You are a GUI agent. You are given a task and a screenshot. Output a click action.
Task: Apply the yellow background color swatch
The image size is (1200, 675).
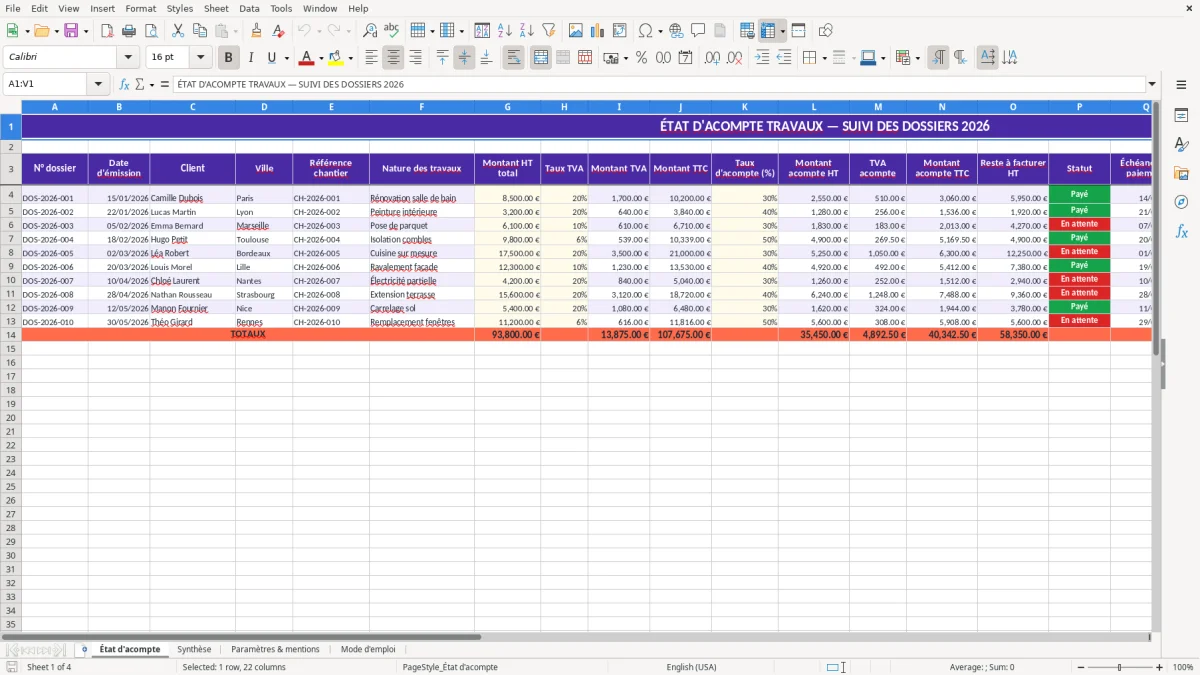[x=336, y=58]
